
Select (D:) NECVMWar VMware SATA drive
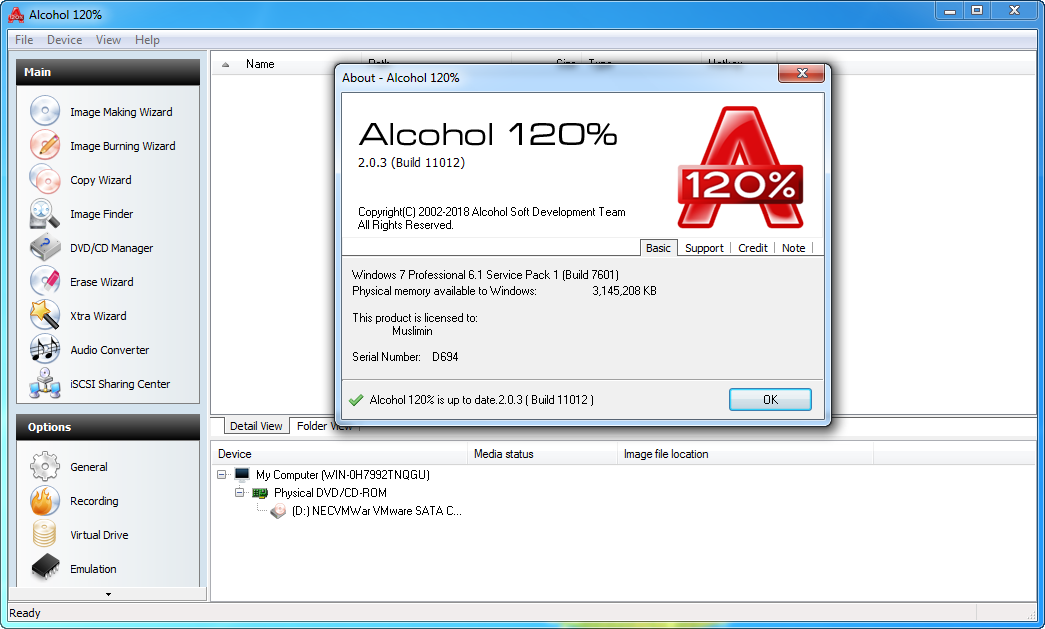point(377,511)
